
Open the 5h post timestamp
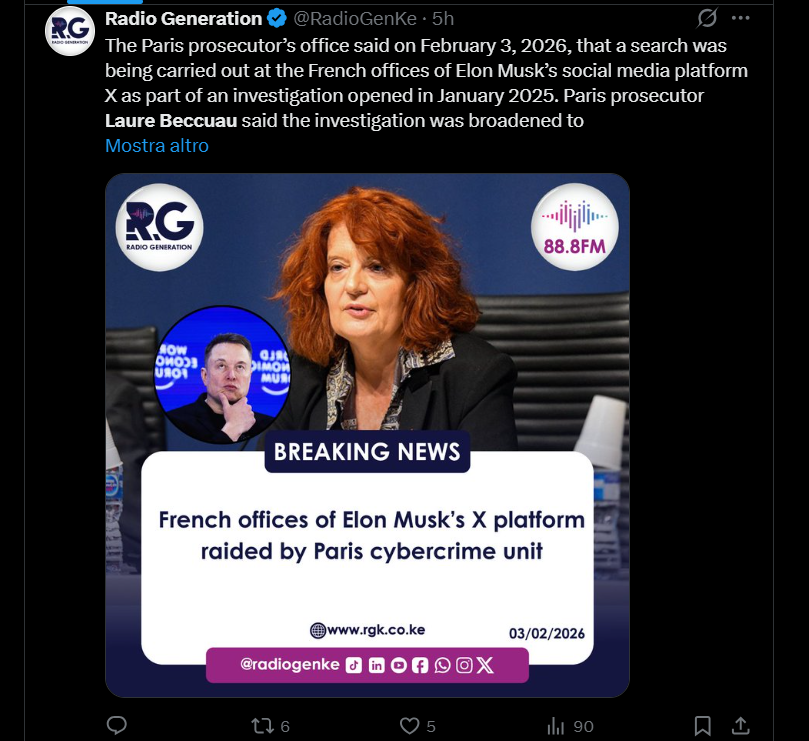(x=443, y=19)
